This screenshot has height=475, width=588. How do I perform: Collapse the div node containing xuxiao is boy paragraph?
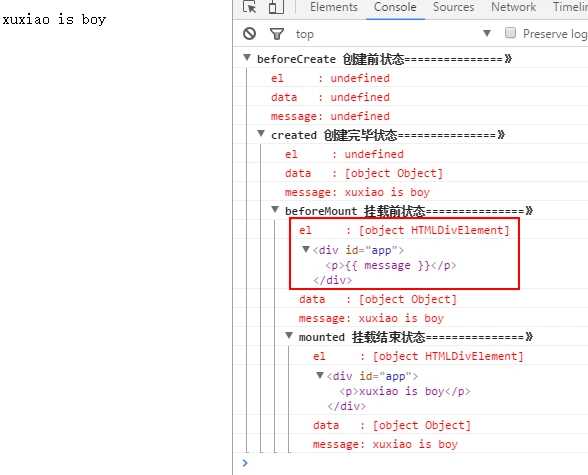coord(320,375)
